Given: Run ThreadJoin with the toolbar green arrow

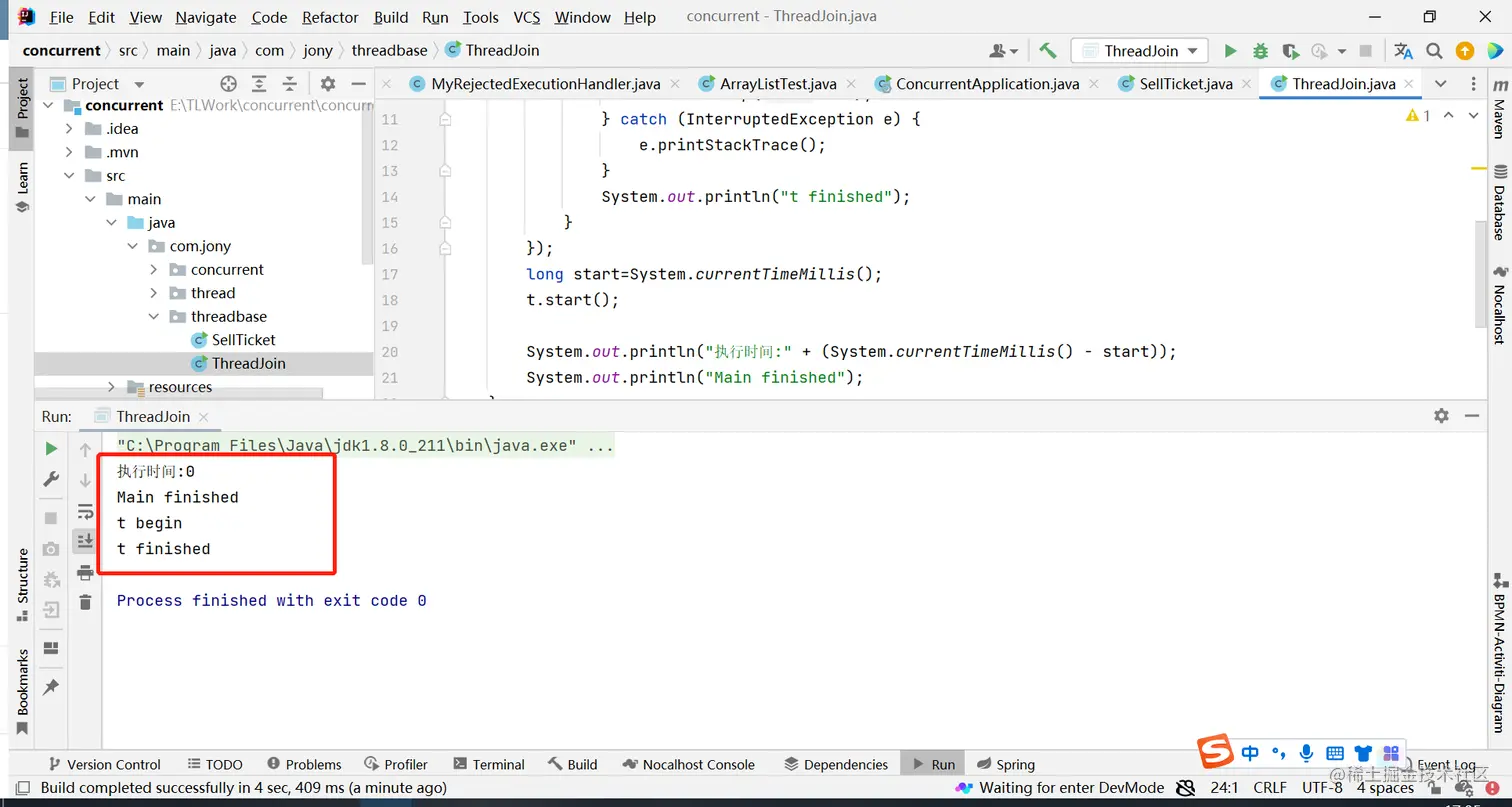Looking at the screenshot, I should pyautogui.click(x=1230, y=51).
